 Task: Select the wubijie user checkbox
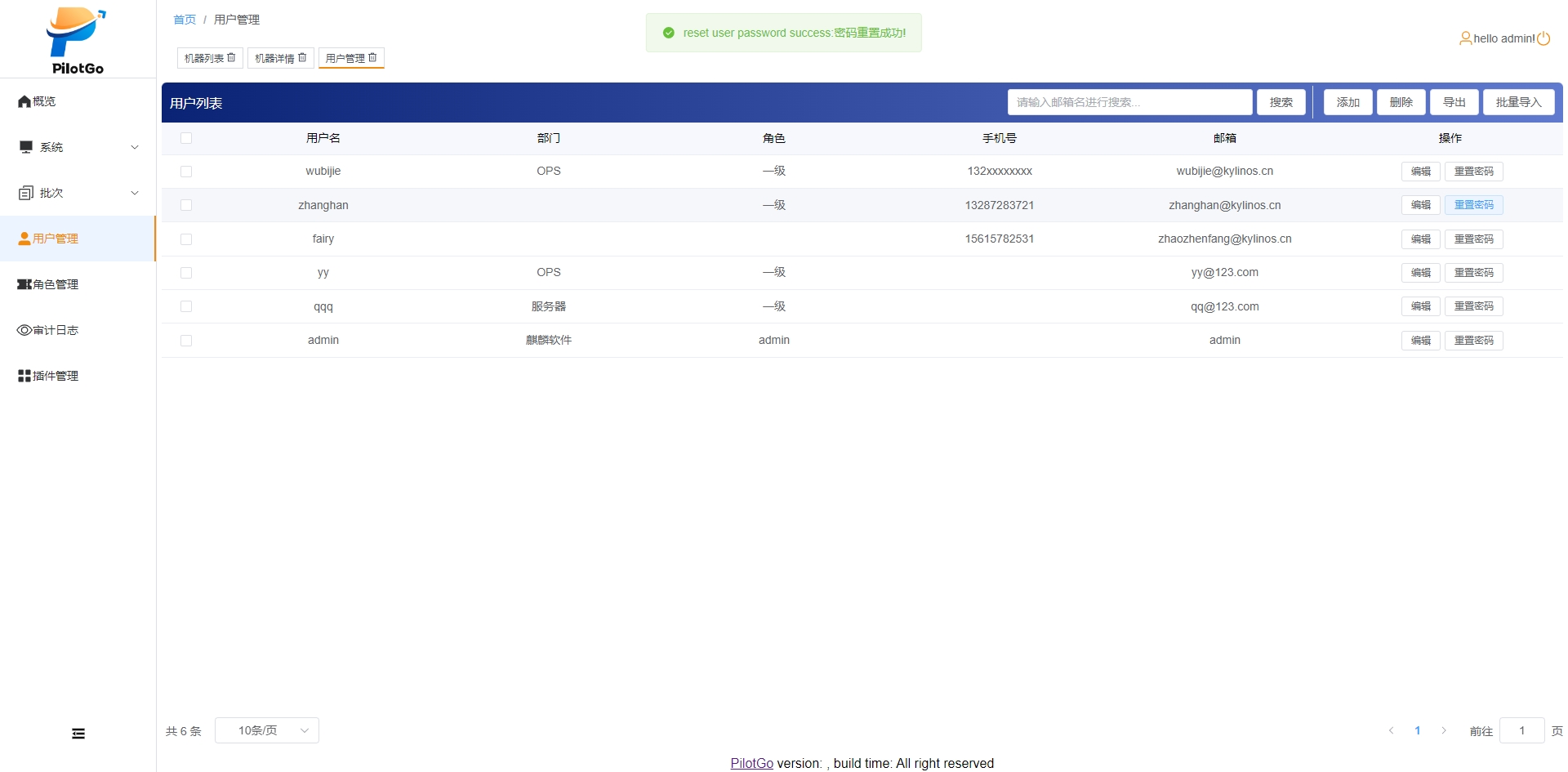tap(186, 172)
